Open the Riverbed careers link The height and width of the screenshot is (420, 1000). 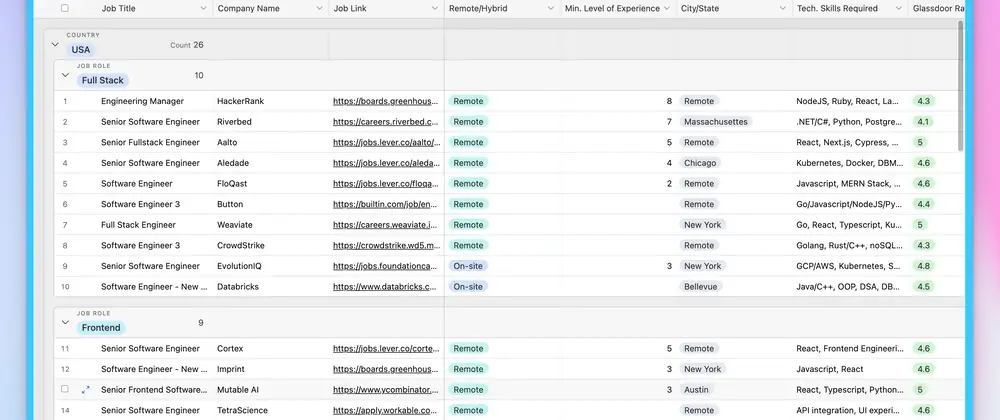[x=386, y=122]
